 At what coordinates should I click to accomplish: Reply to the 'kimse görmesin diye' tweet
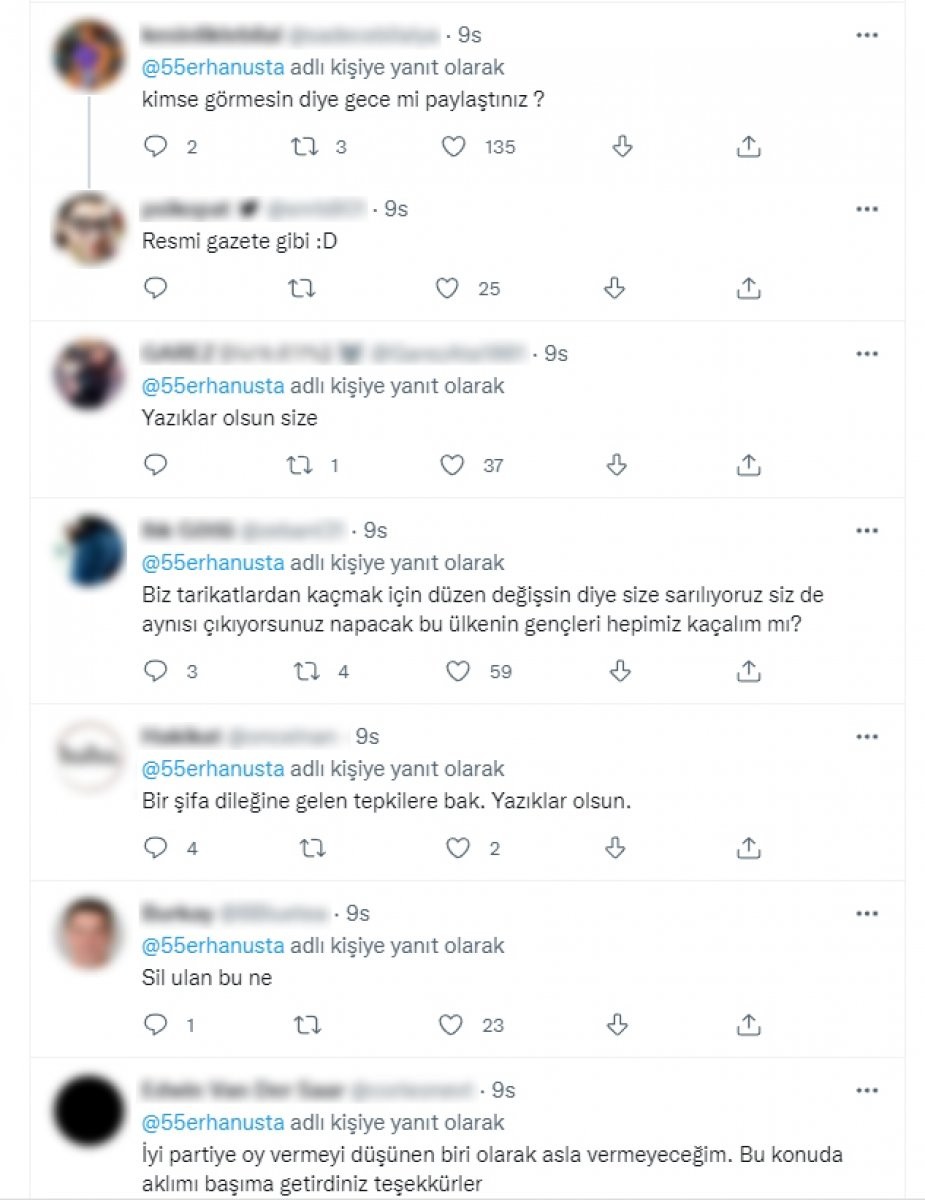coord(156,147)
